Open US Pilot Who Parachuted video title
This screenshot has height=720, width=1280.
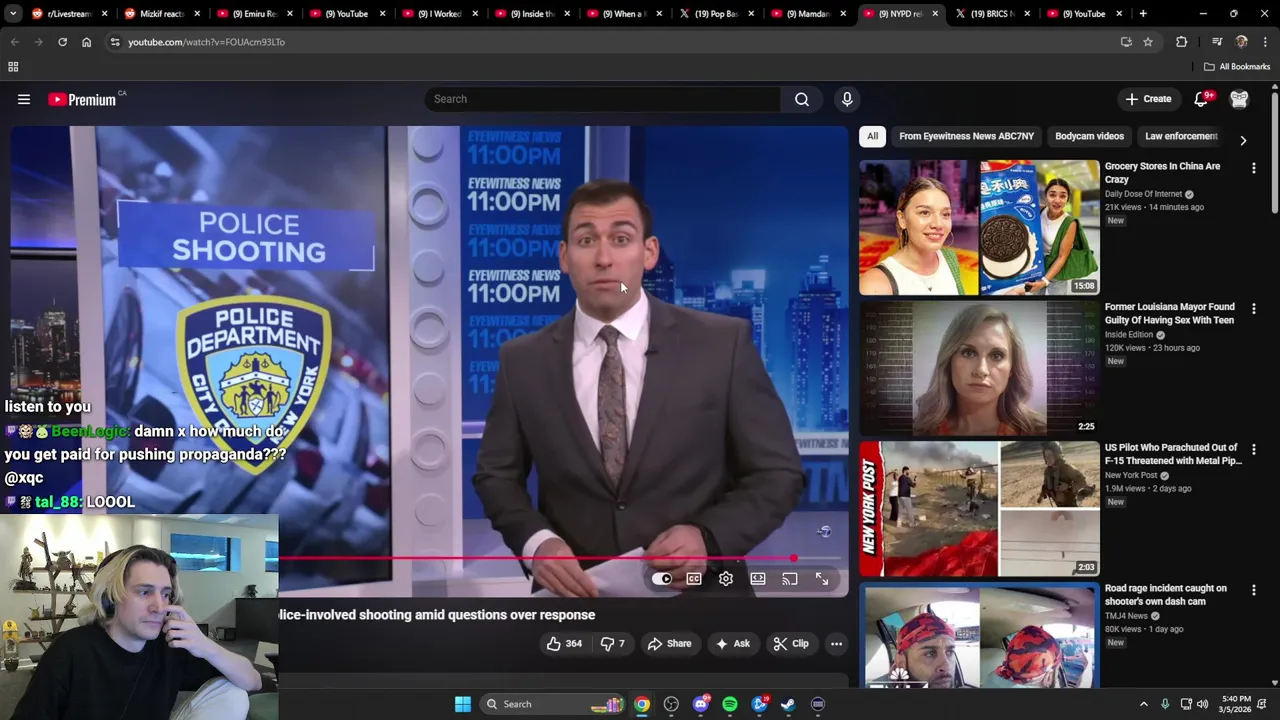coord(1173,454)
